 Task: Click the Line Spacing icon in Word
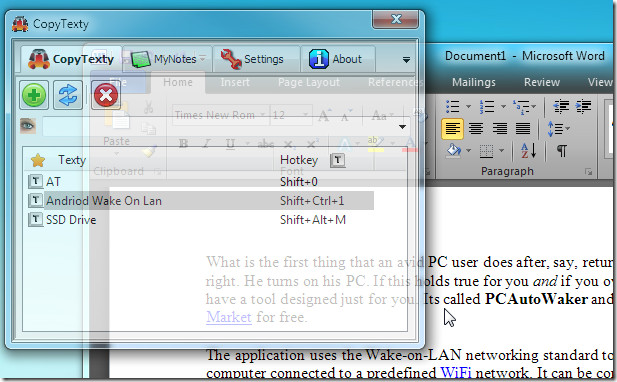555,129
